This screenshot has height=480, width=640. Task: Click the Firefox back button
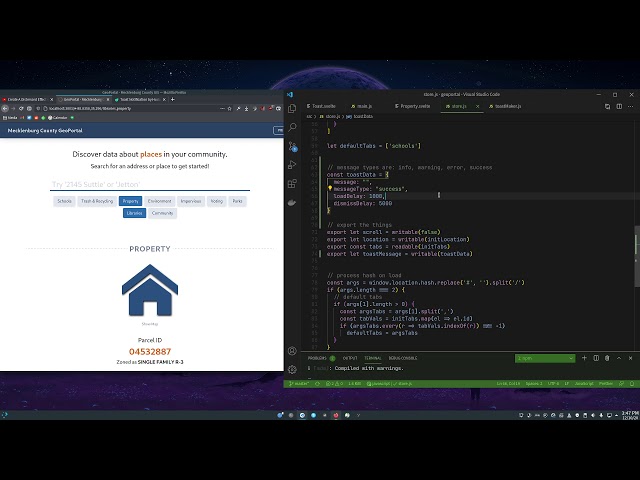(5, 109)
